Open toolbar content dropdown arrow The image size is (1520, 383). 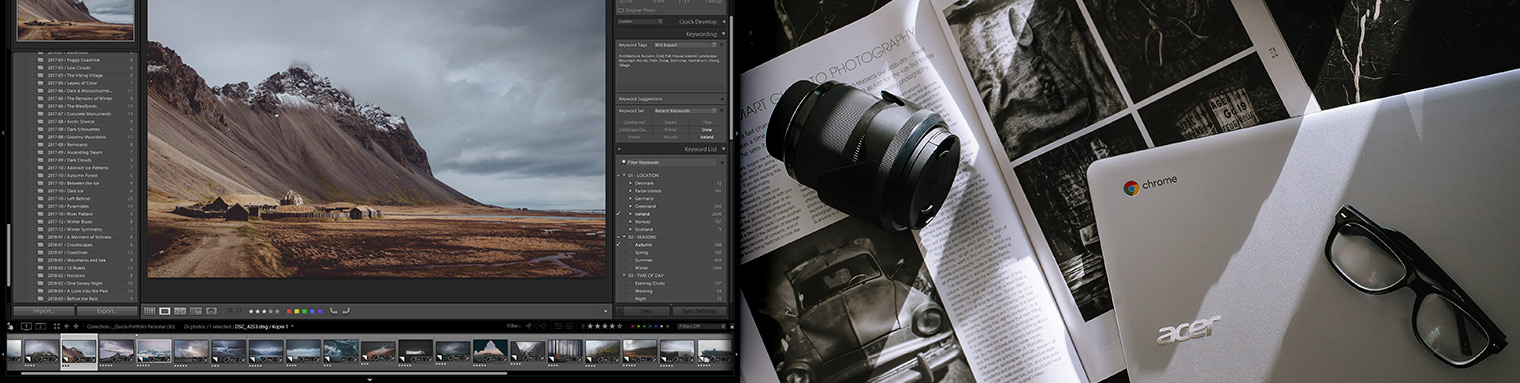[605, 311]
